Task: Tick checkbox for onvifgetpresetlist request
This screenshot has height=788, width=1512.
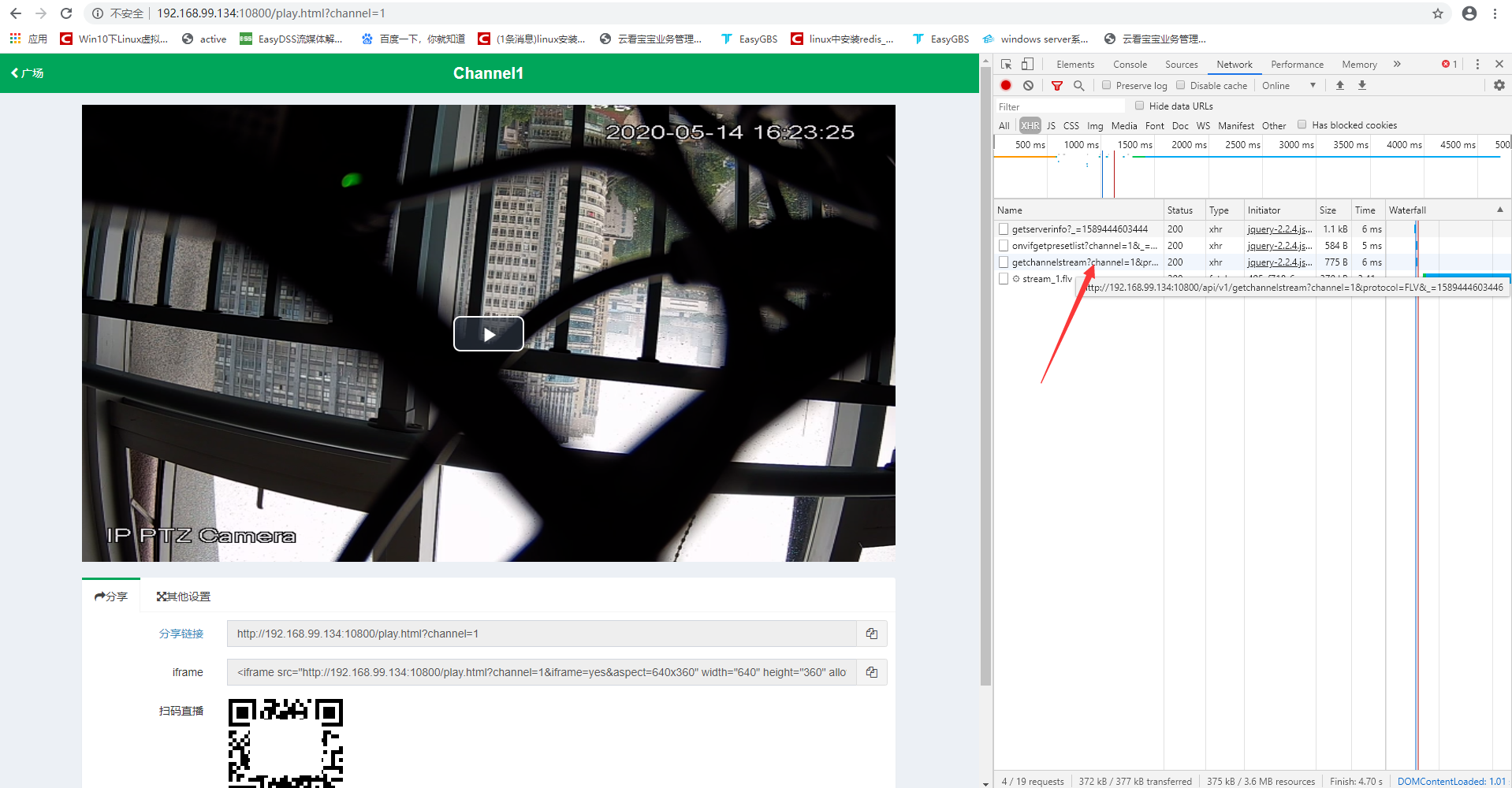Action: click(x=1004, y=246)
